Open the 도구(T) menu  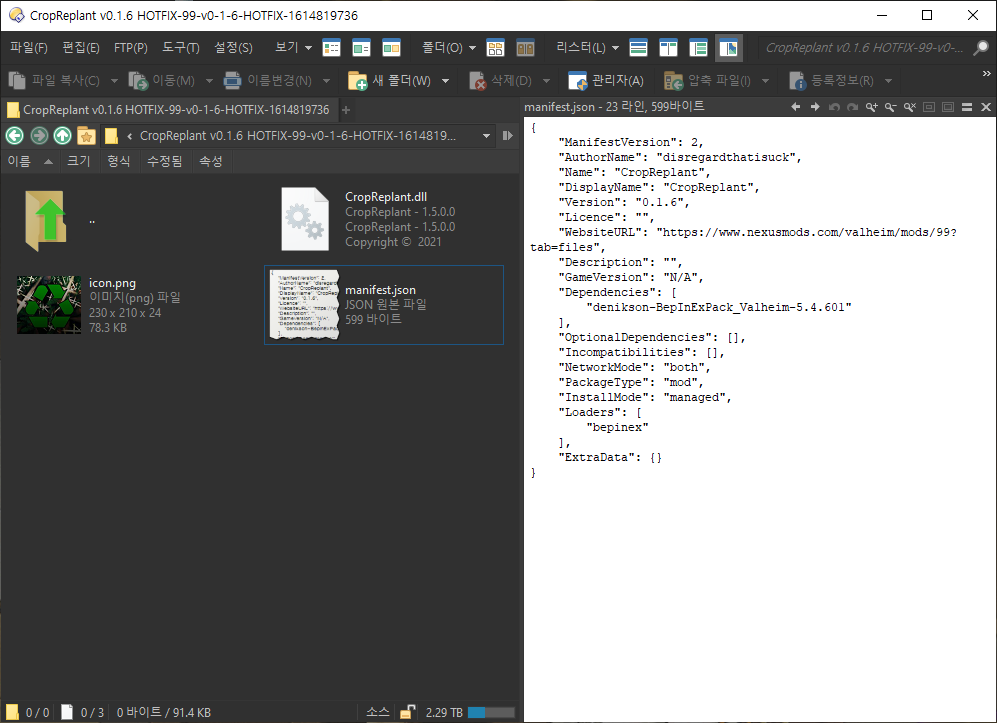pyautogui.click(x=180, y=48)
